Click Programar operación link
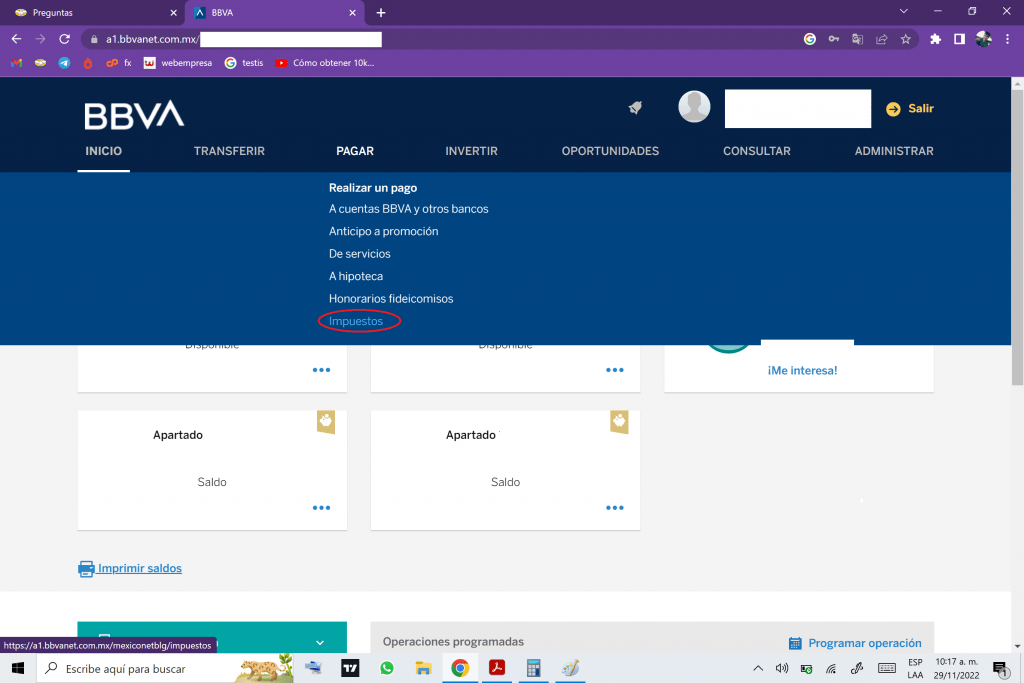Screen dimensions: 1024x683 tap(865, 643)
